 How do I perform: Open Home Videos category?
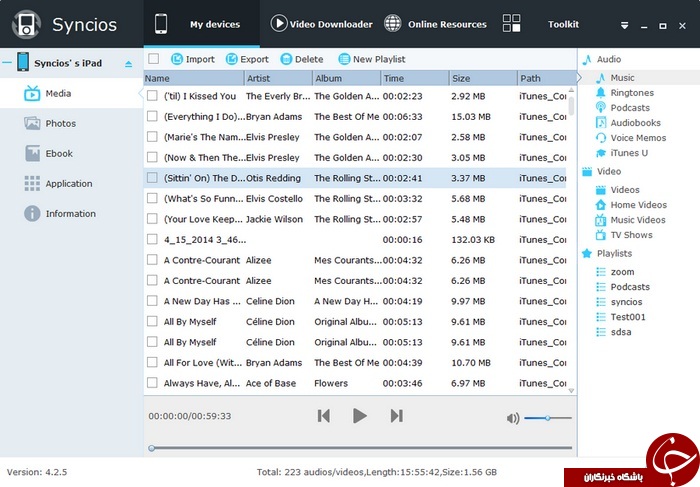click(638, 205)
